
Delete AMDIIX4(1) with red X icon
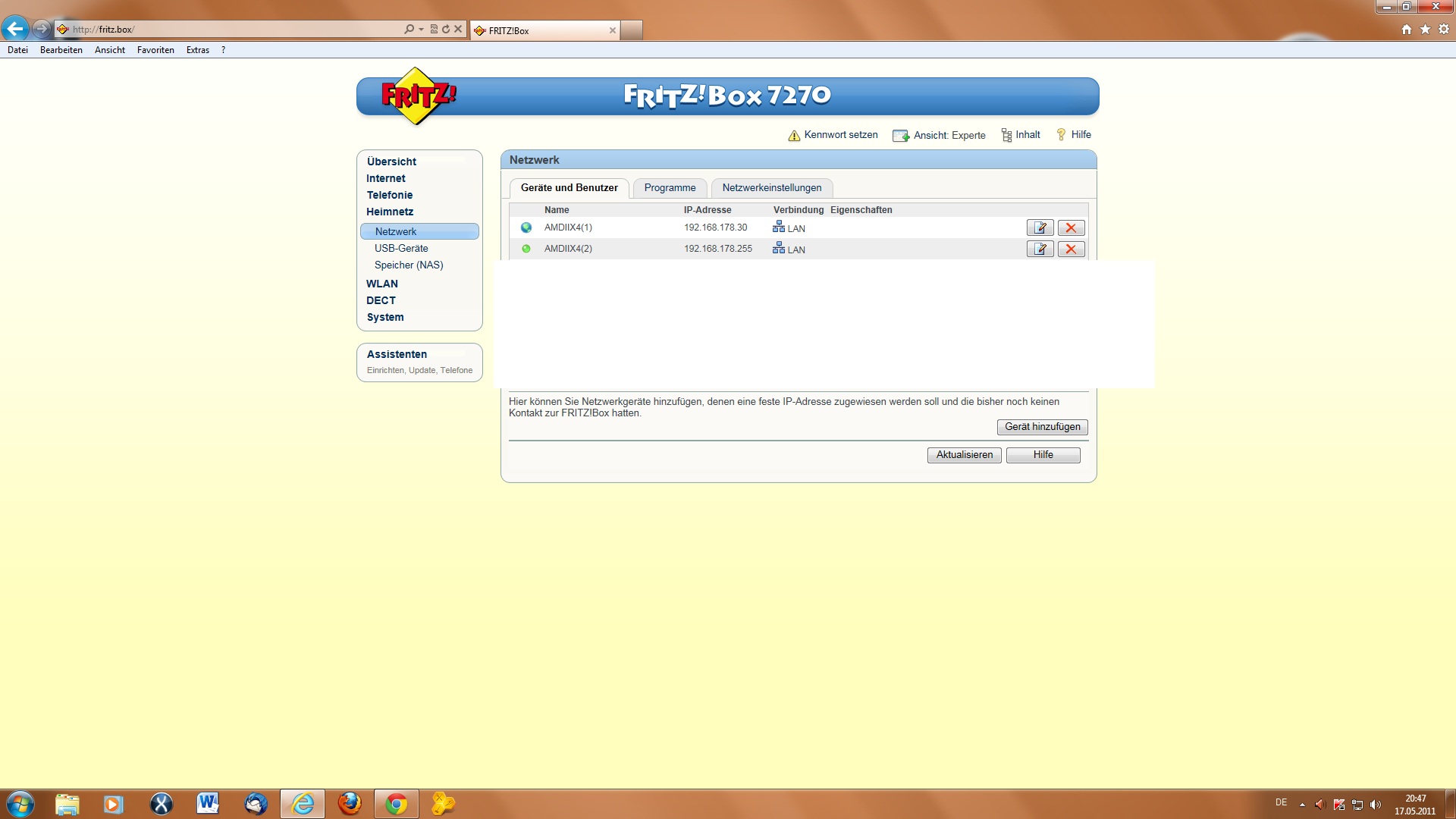coord(1071,227)
